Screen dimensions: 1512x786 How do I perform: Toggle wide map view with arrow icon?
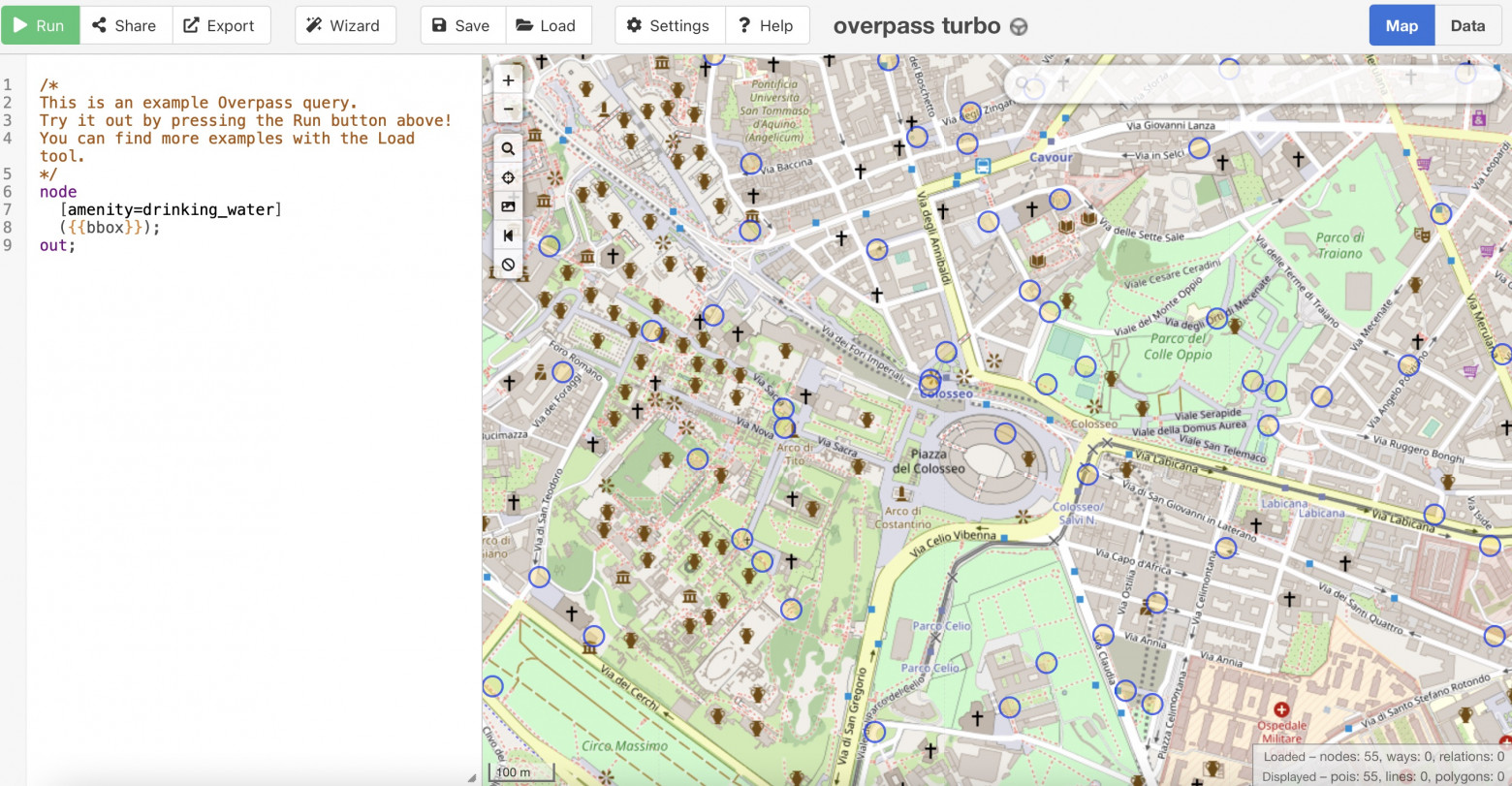[x=508, y=236]
